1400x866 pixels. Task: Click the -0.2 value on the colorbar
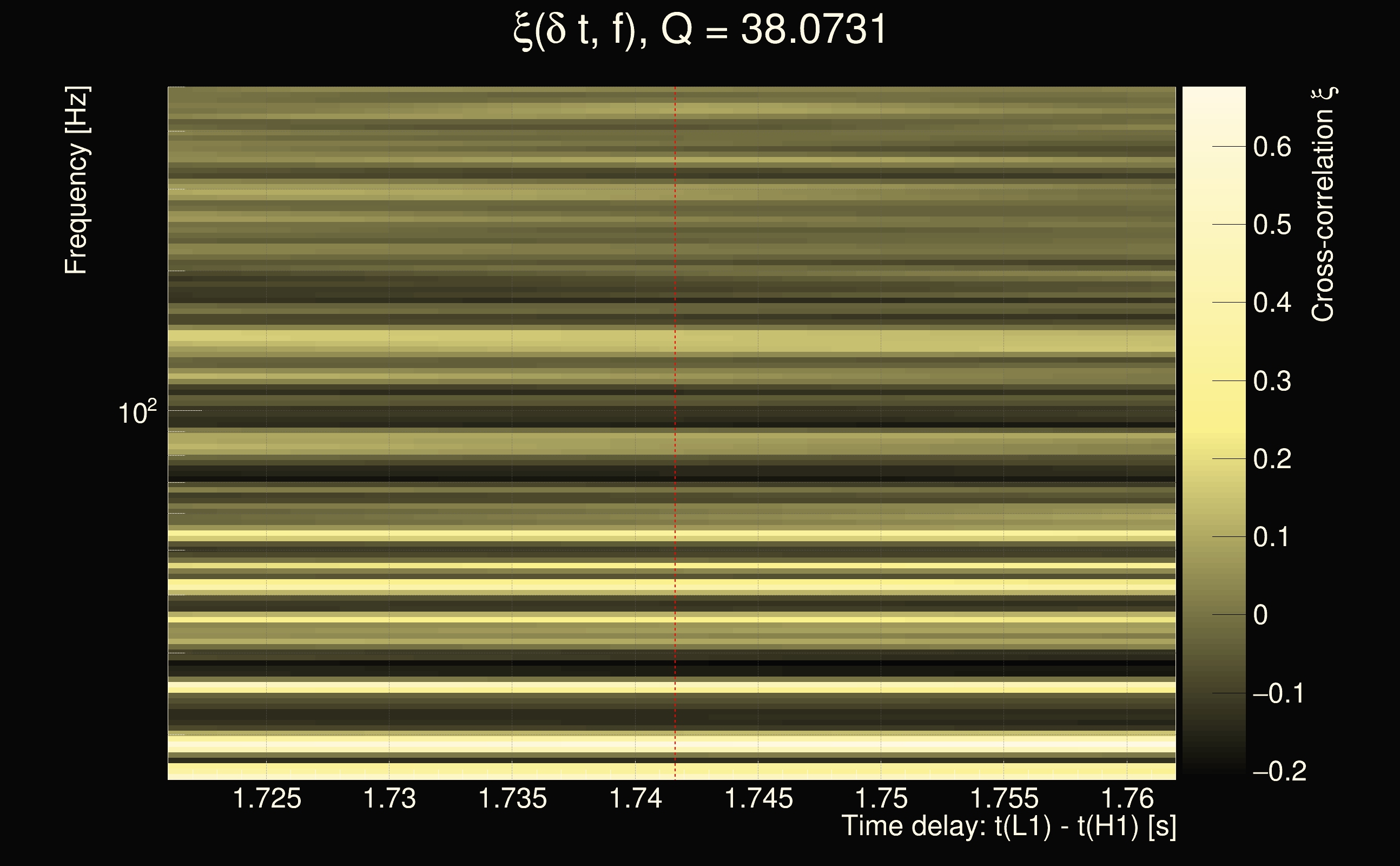1280,771
